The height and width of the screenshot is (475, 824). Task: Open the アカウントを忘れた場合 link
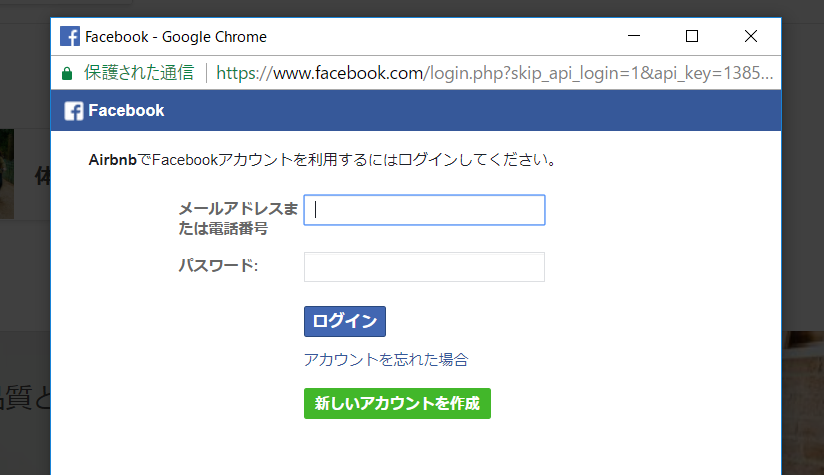coord(385,360)
